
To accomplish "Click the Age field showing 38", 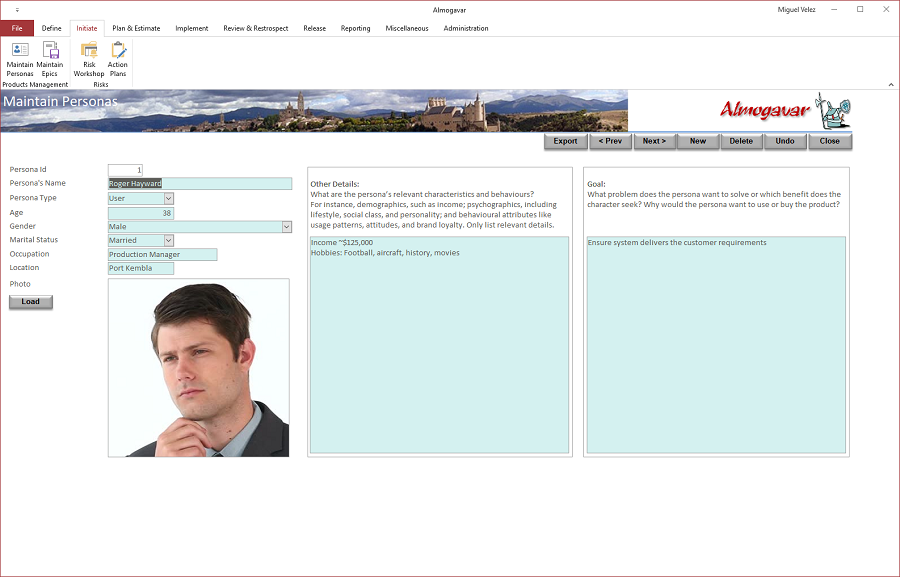I will 141,213.
